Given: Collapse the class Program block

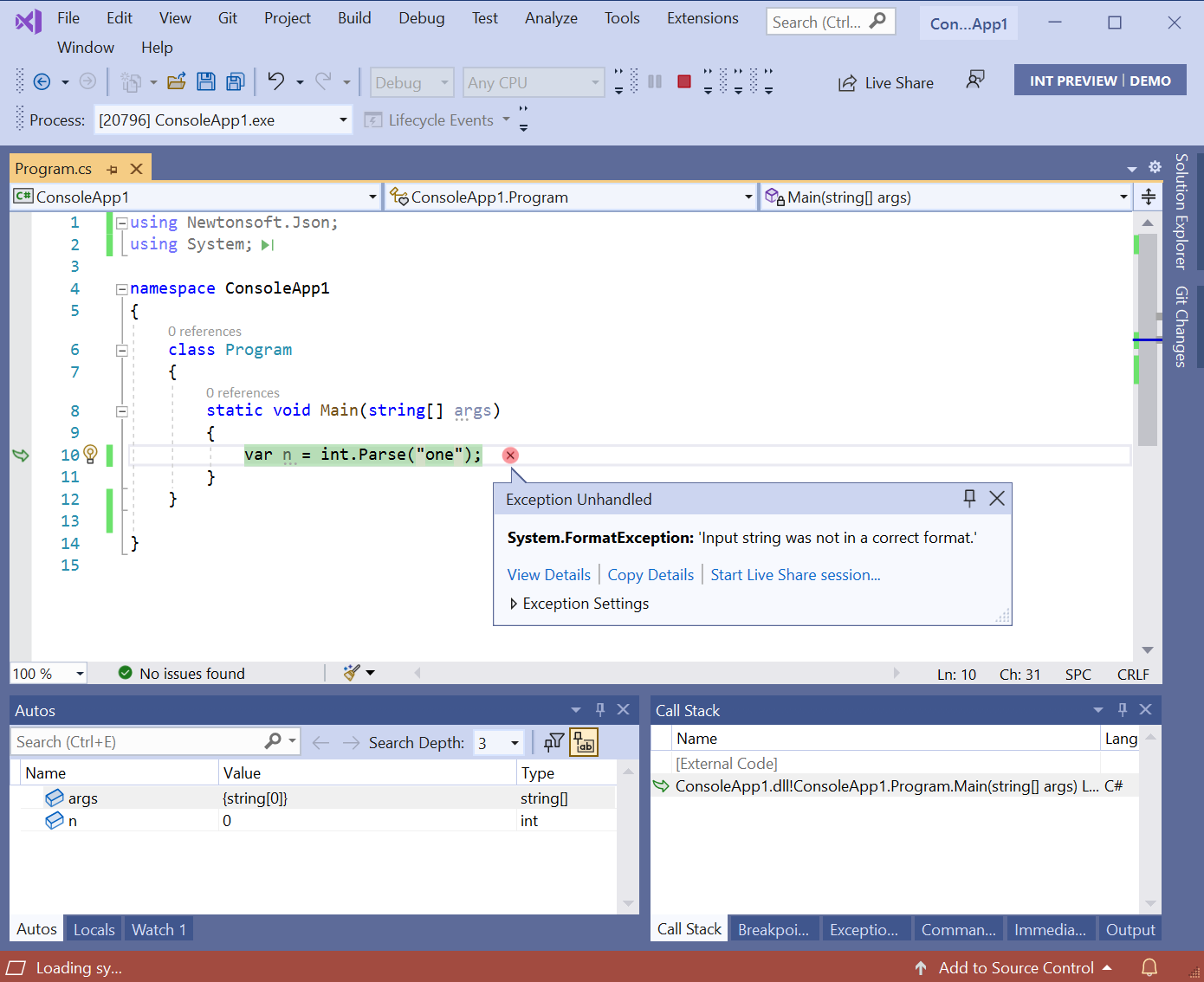Looking at the screenshot, I should pos(122,351).
